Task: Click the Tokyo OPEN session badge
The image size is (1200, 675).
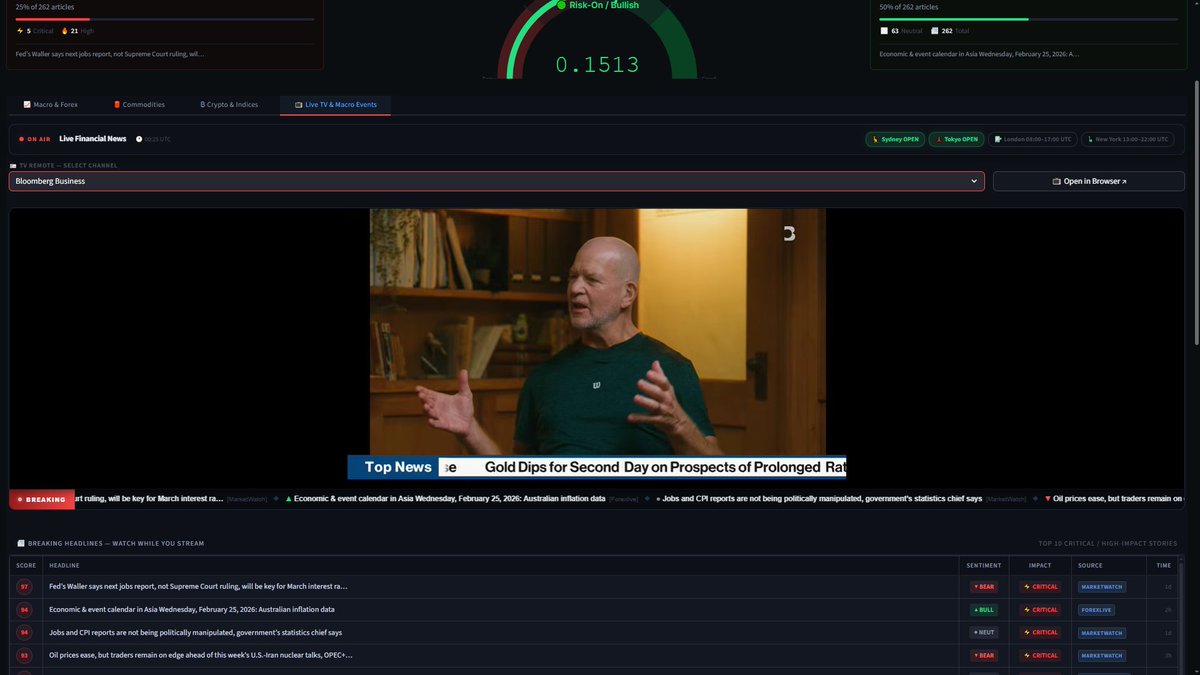Action: 956,139
